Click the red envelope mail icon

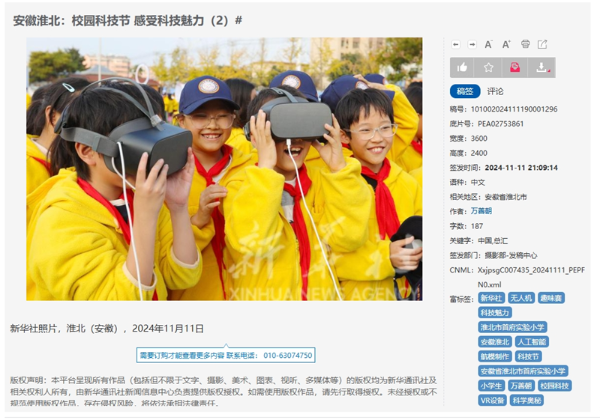515,68
